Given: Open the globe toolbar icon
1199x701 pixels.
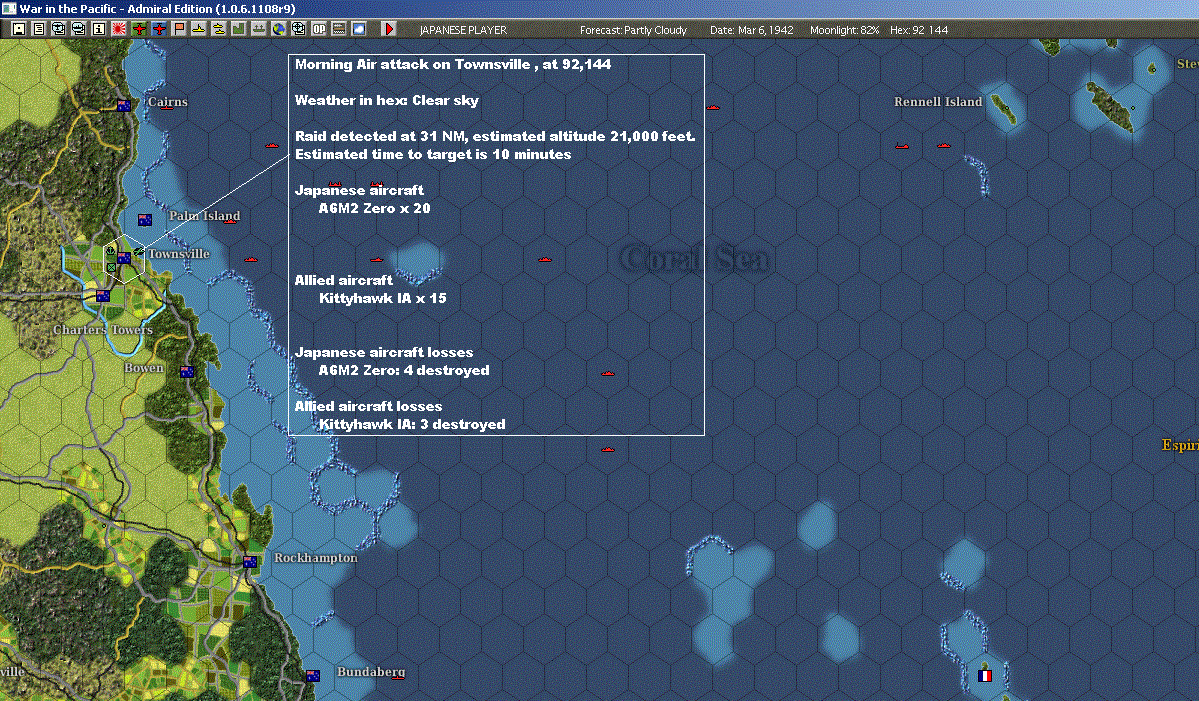Looking at the screenshot, I should (x=278, y=29).
